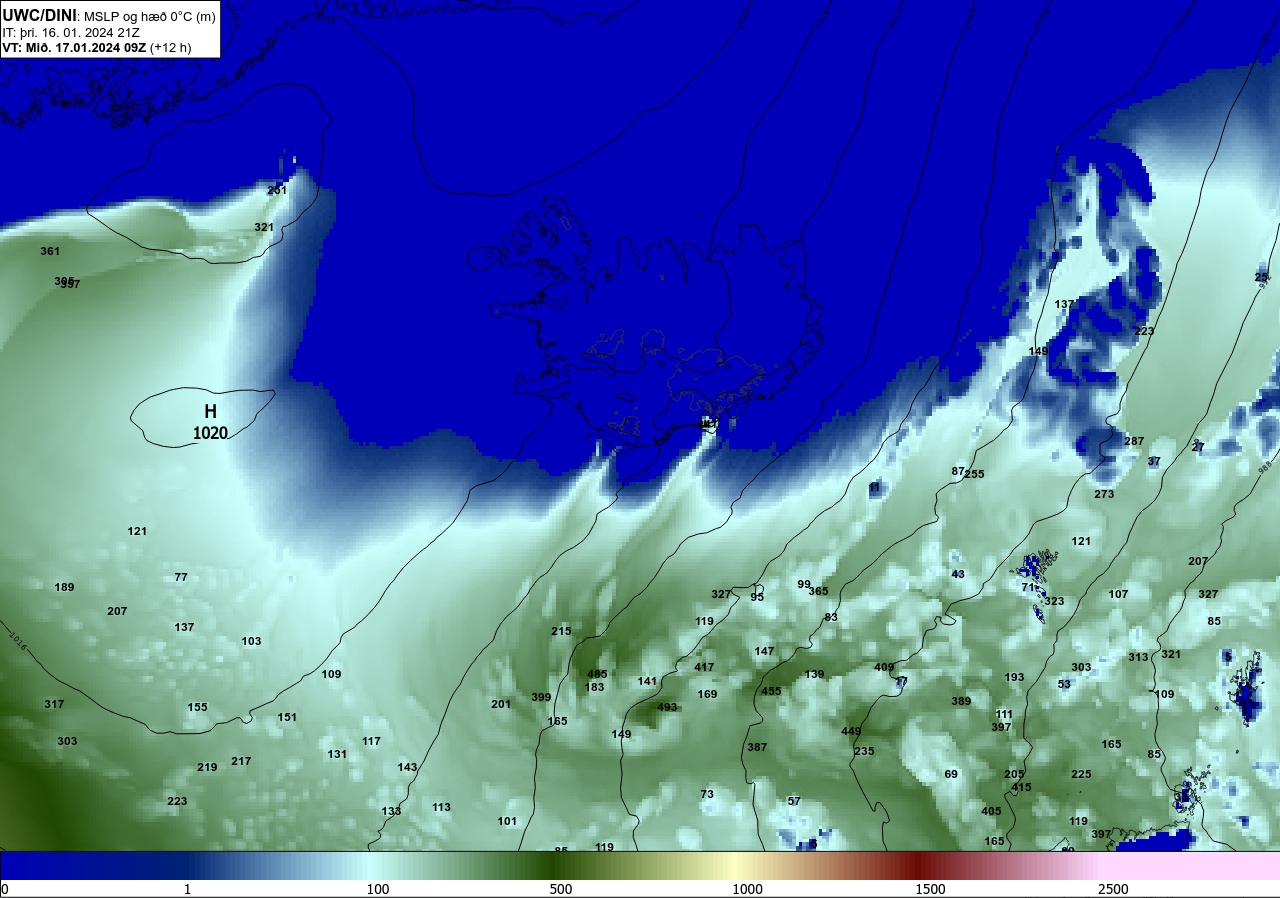The height and width of the screenshot is (898, 1280).
Task: Click the height value 361
Action: pyautogui.click(x=50, y=251)
